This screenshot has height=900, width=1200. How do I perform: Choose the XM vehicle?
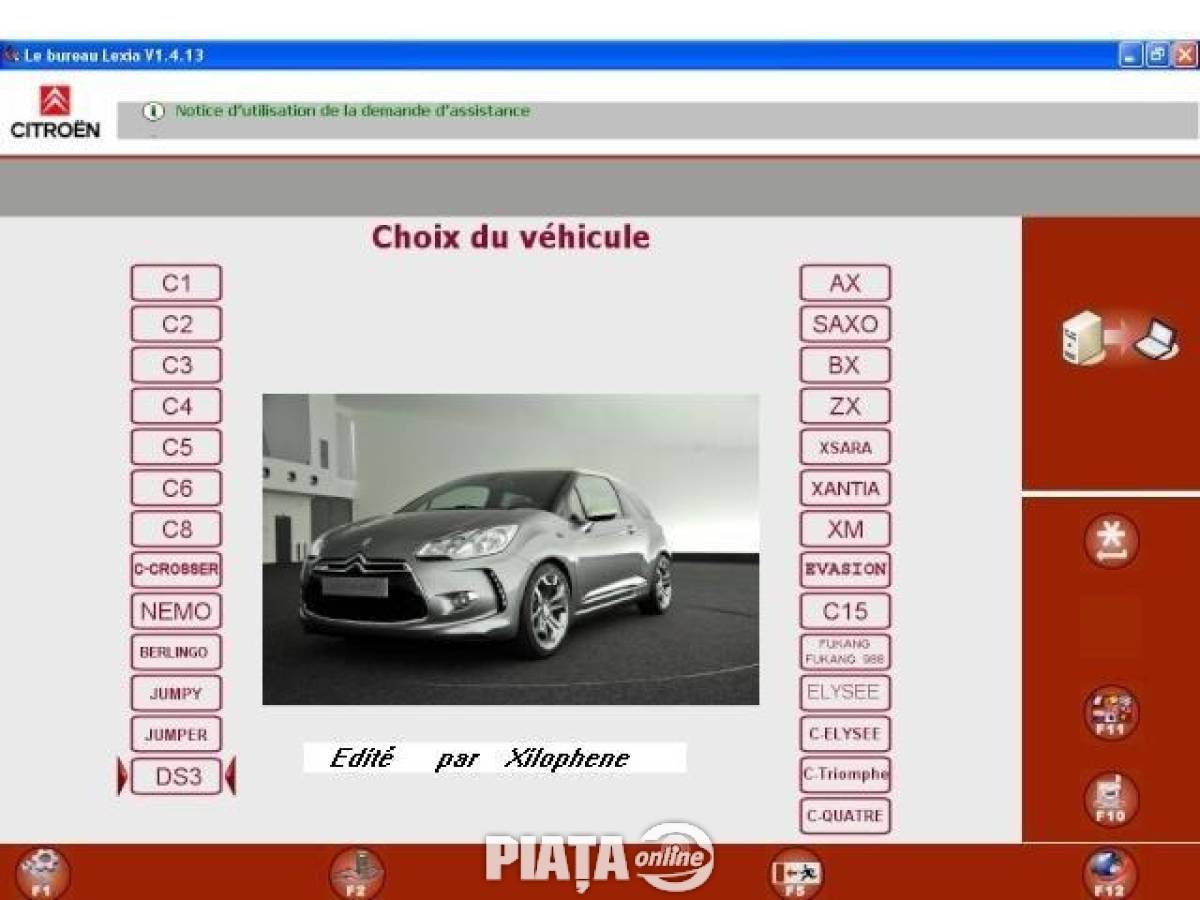[845, 529]
